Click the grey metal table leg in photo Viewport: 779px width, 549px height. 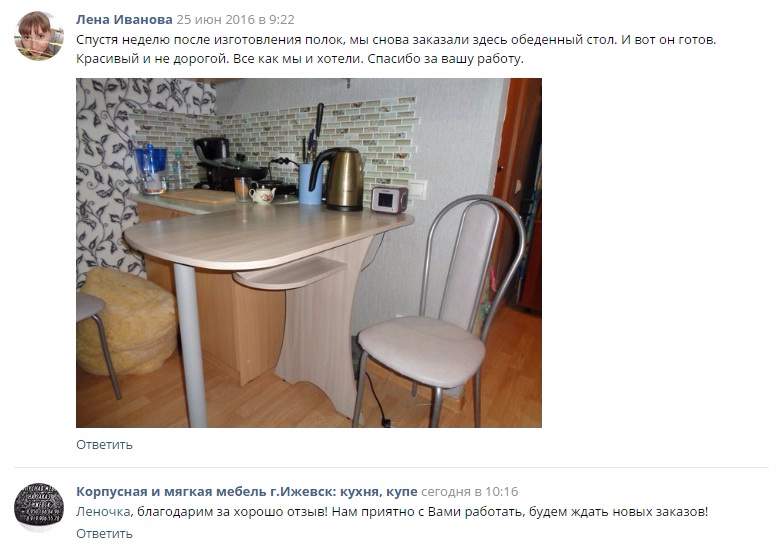pyautogui.click(x=190, y=345)
